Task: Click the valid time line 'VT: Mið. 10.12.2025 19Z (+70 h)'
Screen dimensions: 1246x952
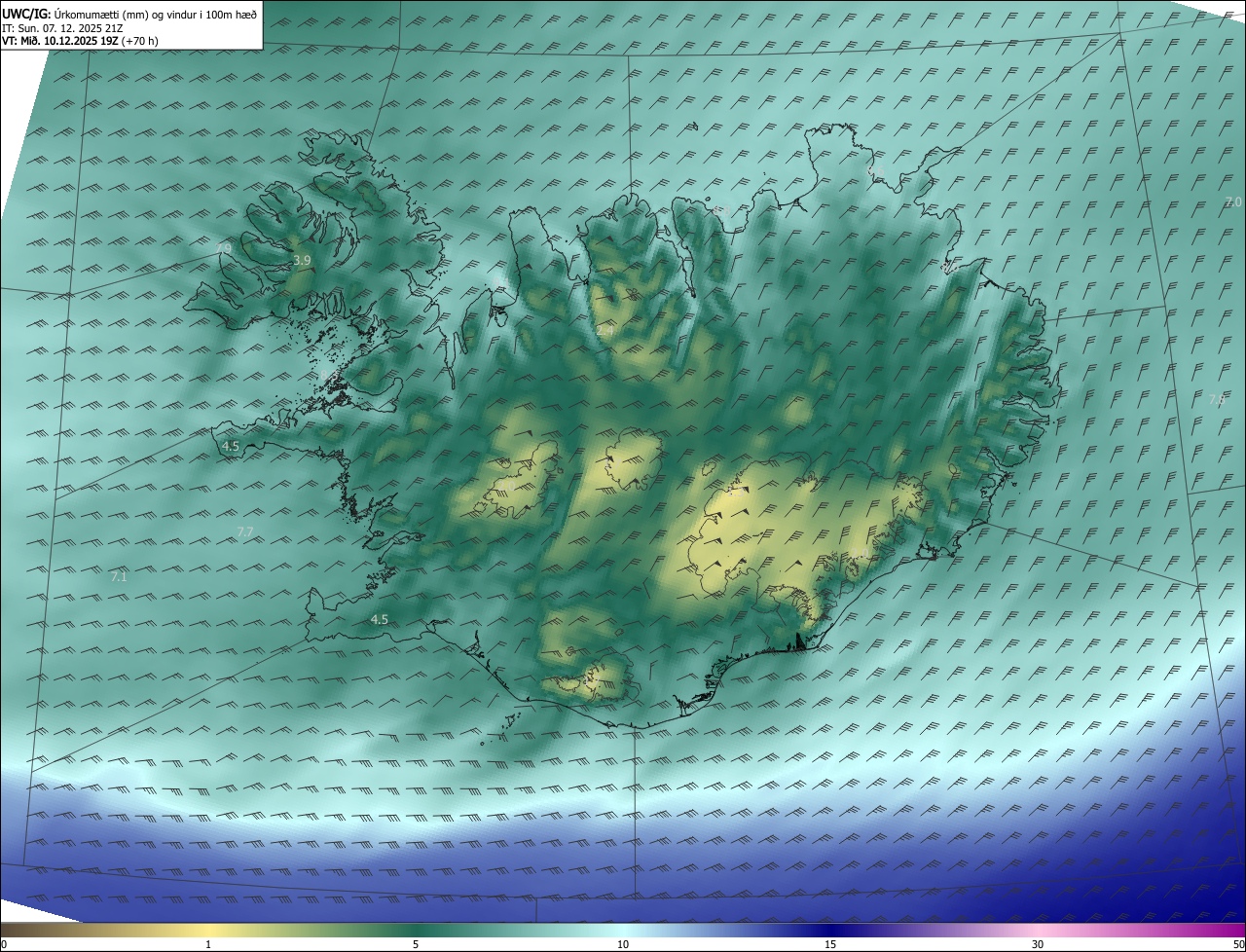Action: tap(80, 41)
